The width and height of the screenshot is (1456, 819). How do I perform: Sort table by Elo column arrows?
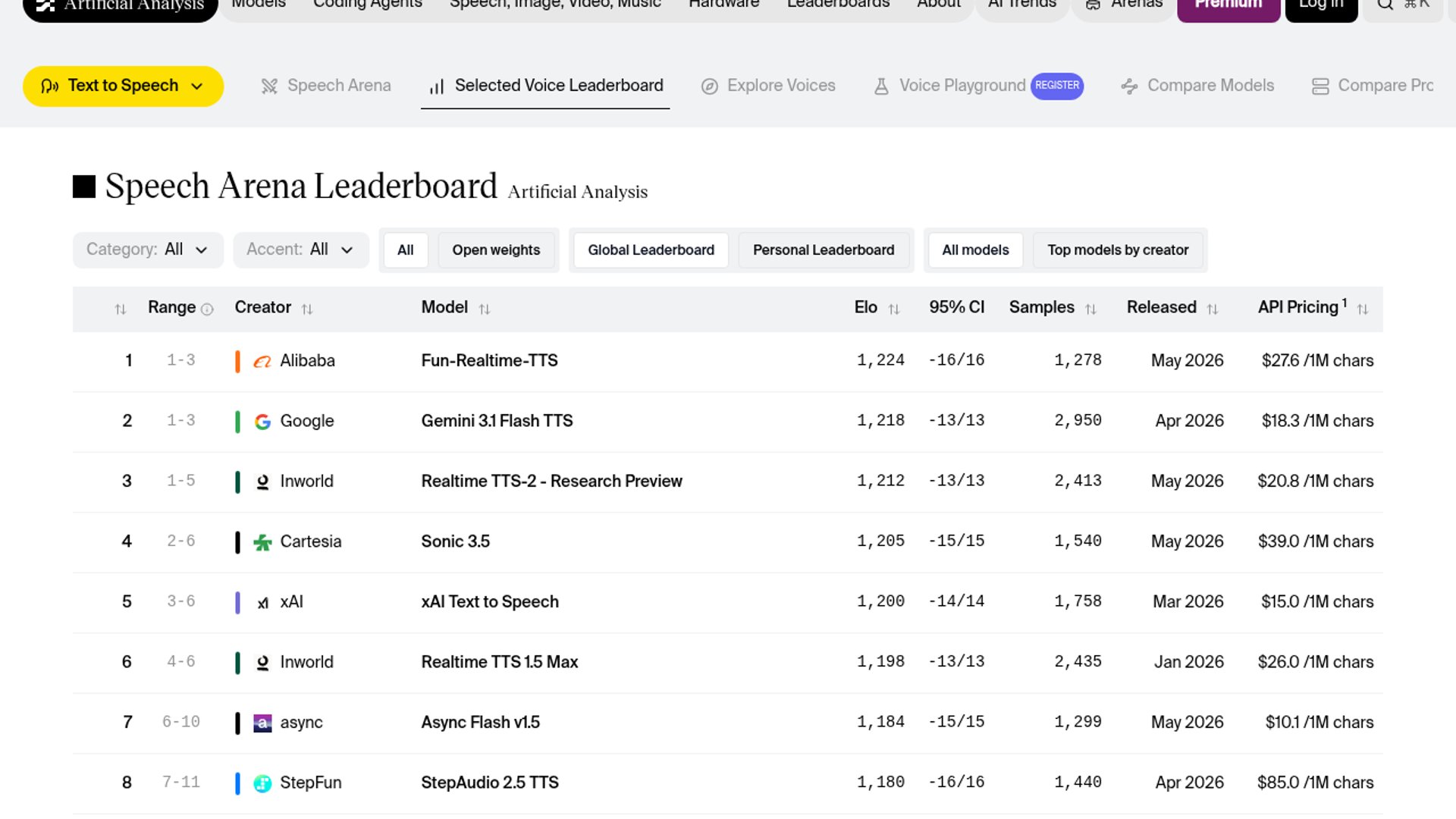[x=894, y=309]
